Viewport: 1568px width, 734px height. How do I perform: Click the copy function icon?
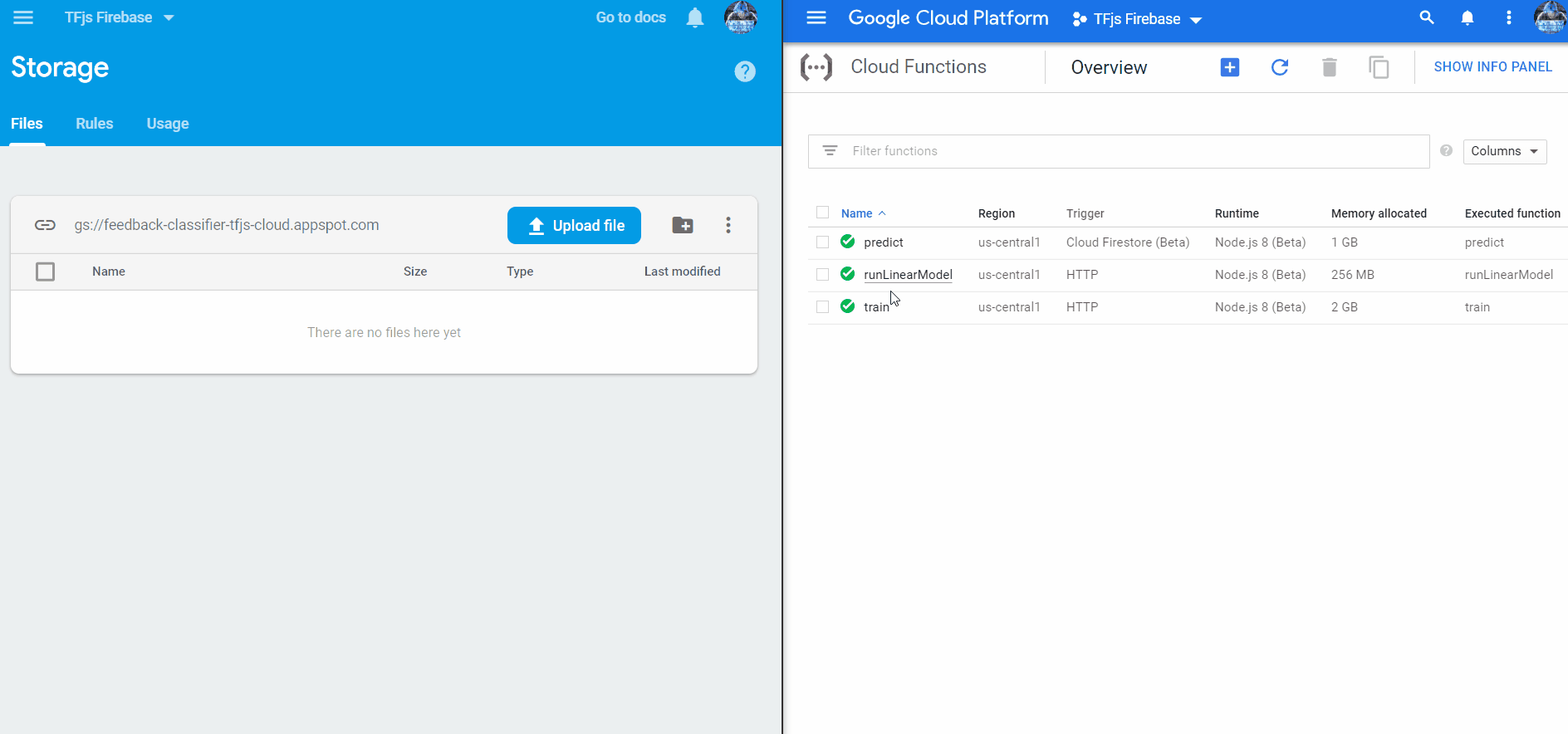coord(1379,67)
